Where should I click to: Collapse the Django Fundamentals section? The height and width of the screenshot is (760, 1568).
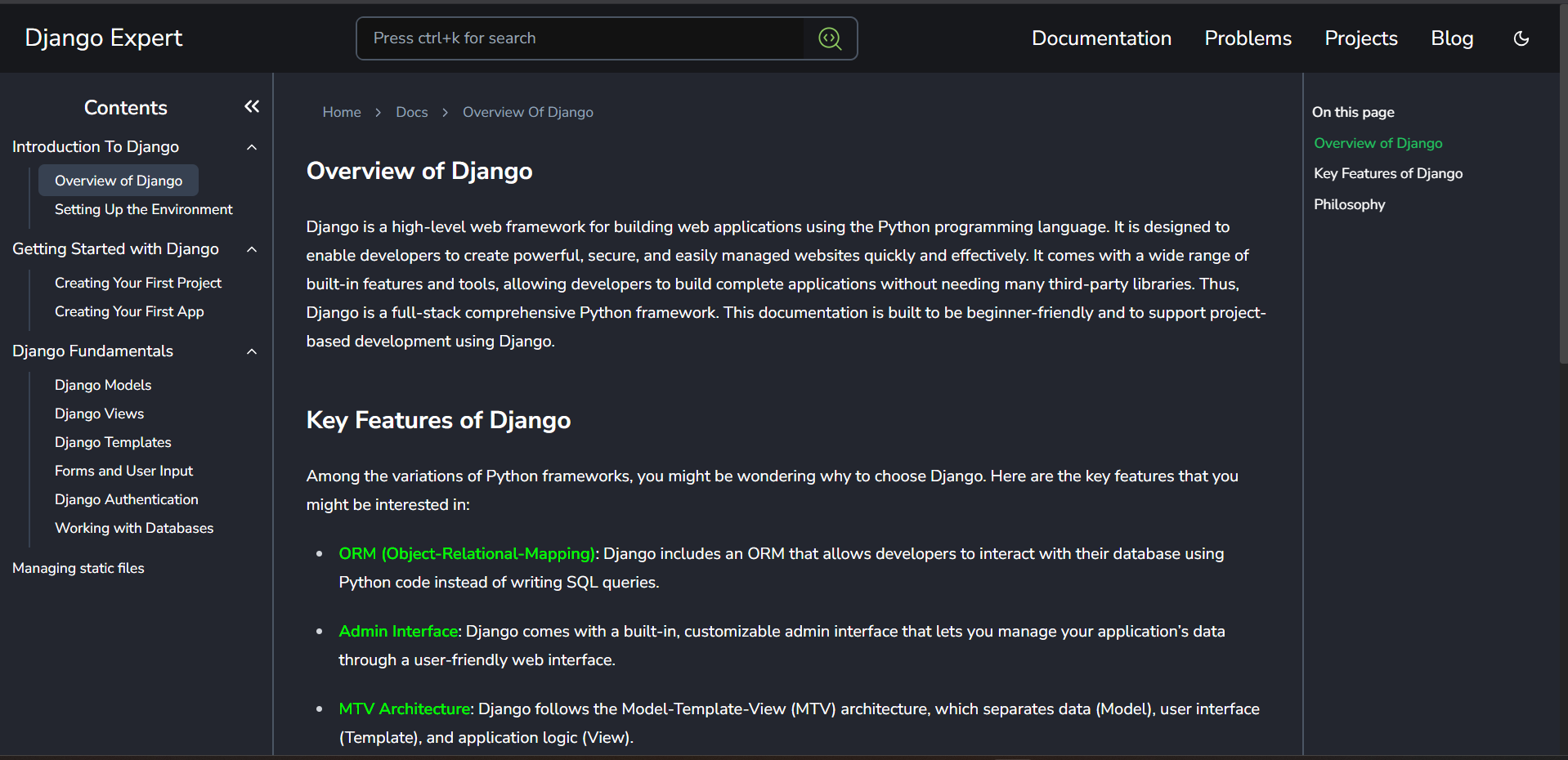(252, 351)
